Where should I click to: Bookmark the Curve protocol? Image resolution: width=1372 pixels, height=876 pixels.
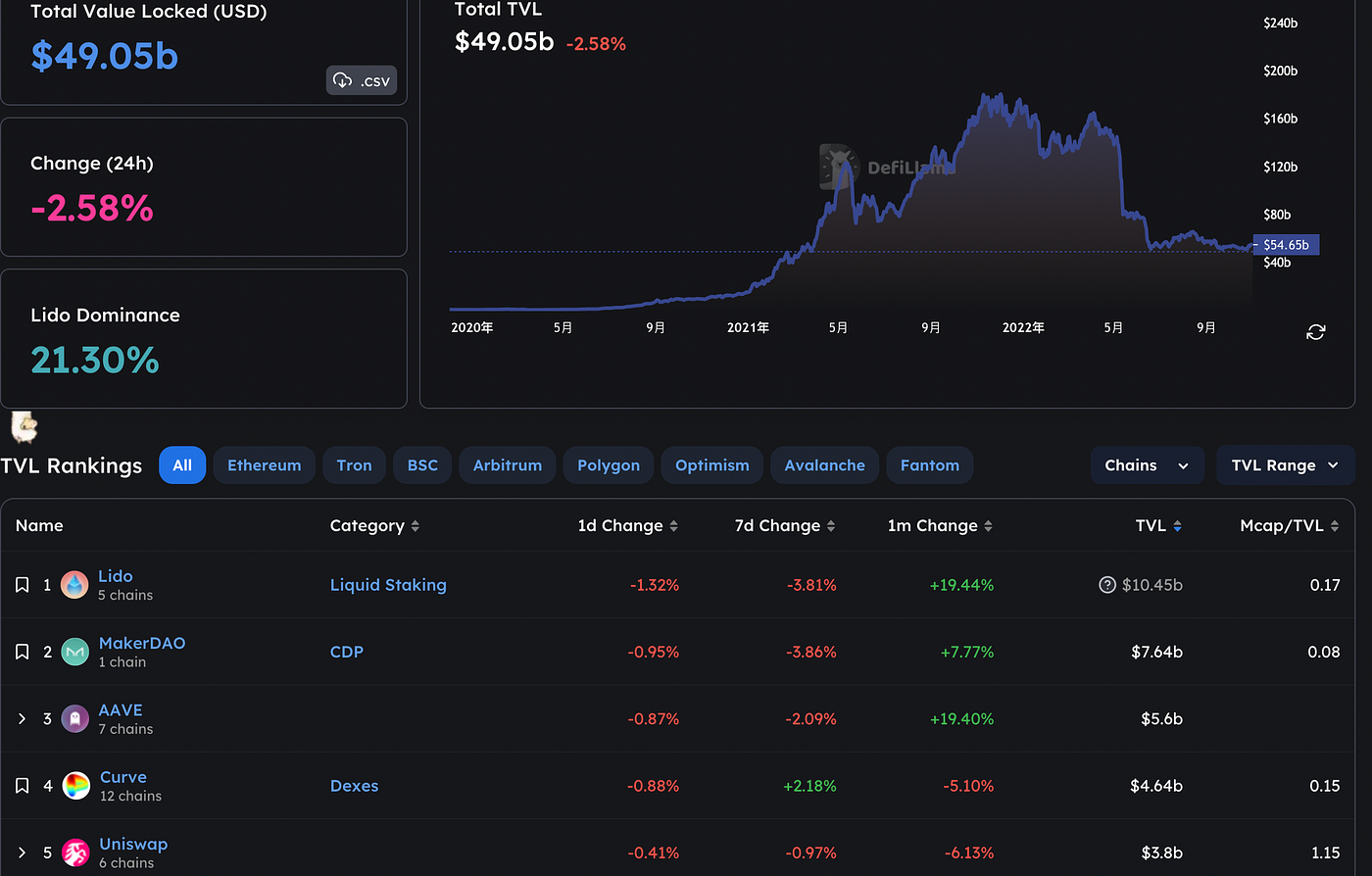click(x=23, y=785)
